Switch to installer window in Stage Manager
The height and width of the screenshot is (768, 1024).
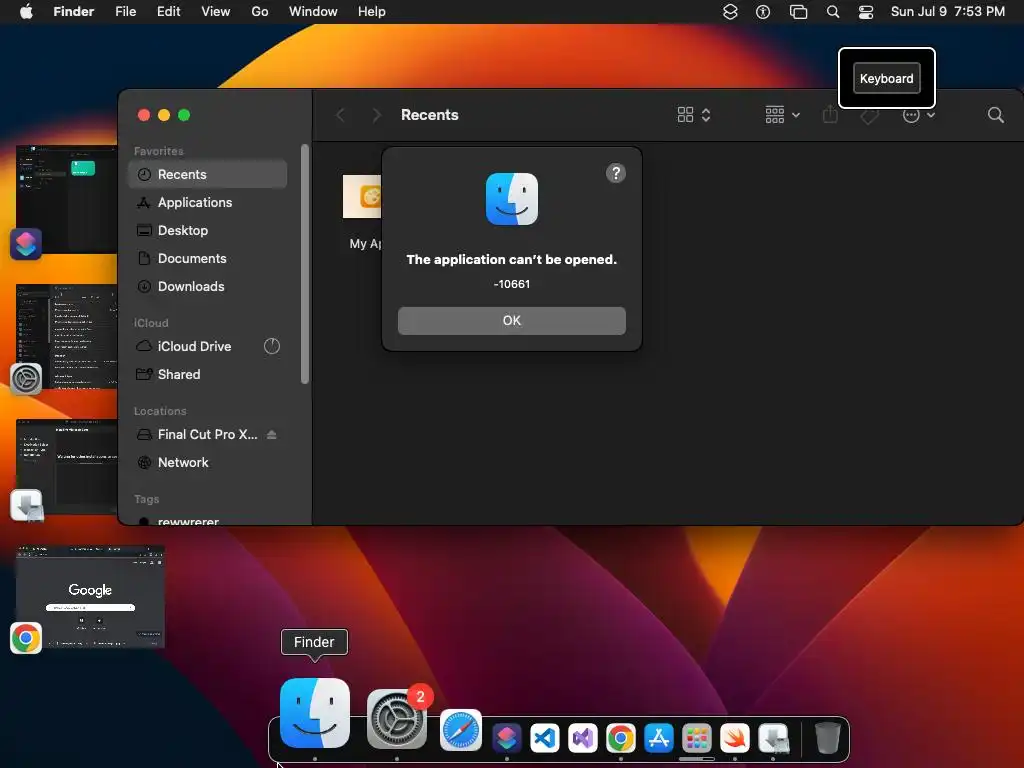pyautogui.click(x=66, y=466)
